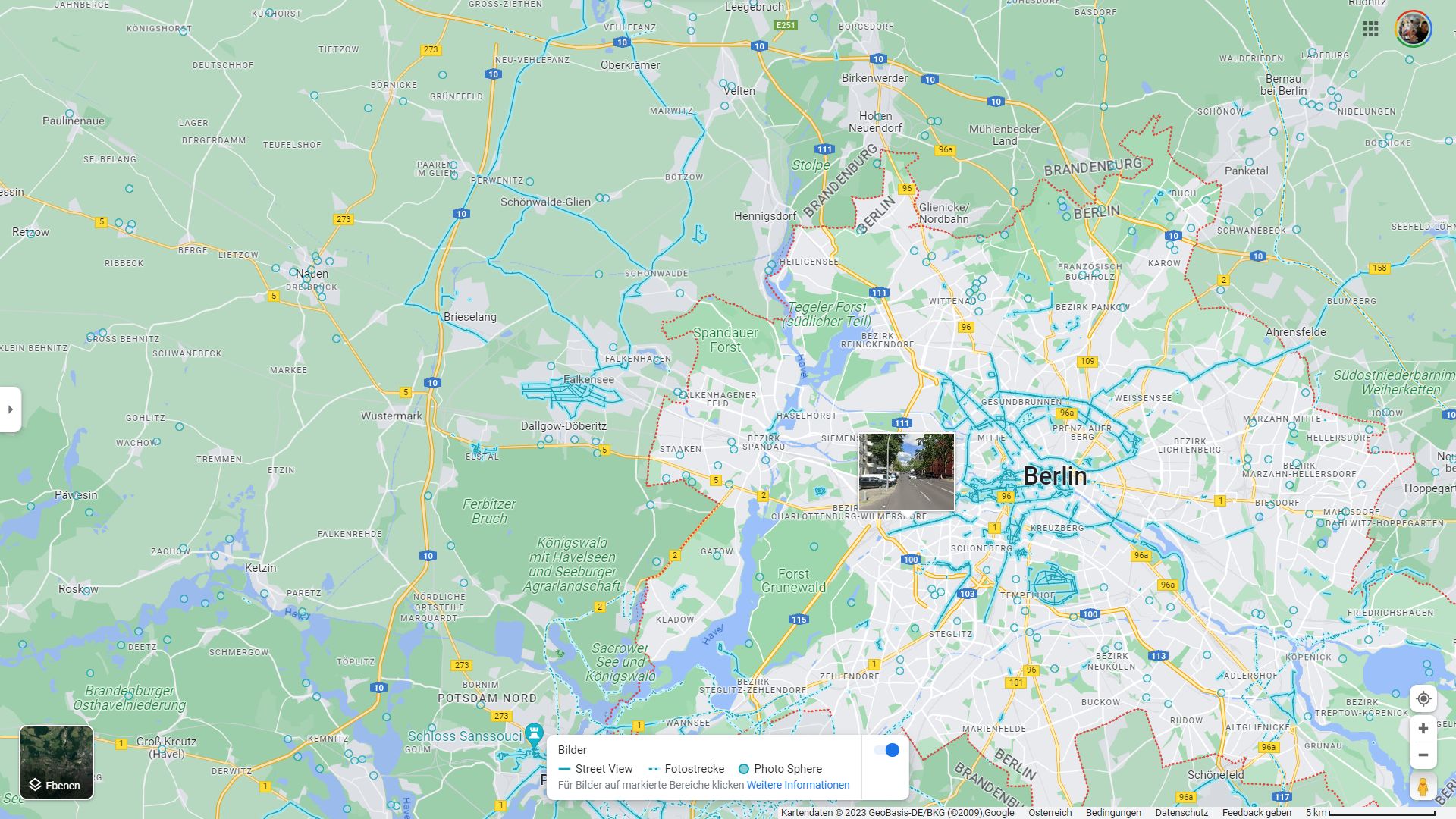Screen dimensions: 1456x819
Task: Open the Weitere Informationen link
Action: (x=798, y=785)
